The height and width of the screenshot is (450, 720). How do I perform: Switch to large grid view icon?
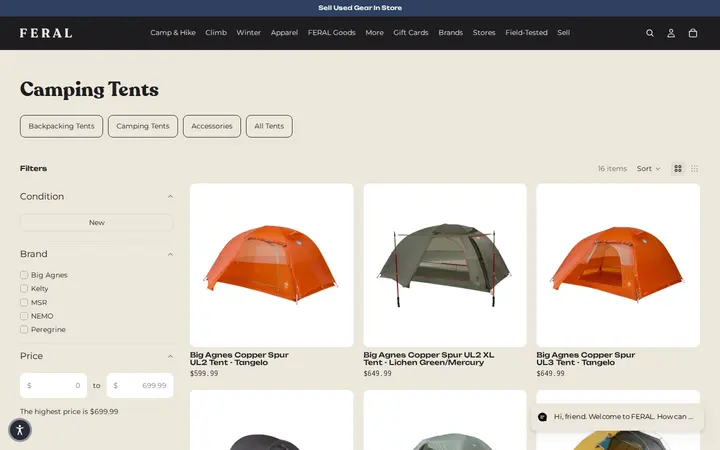(678, 169)
